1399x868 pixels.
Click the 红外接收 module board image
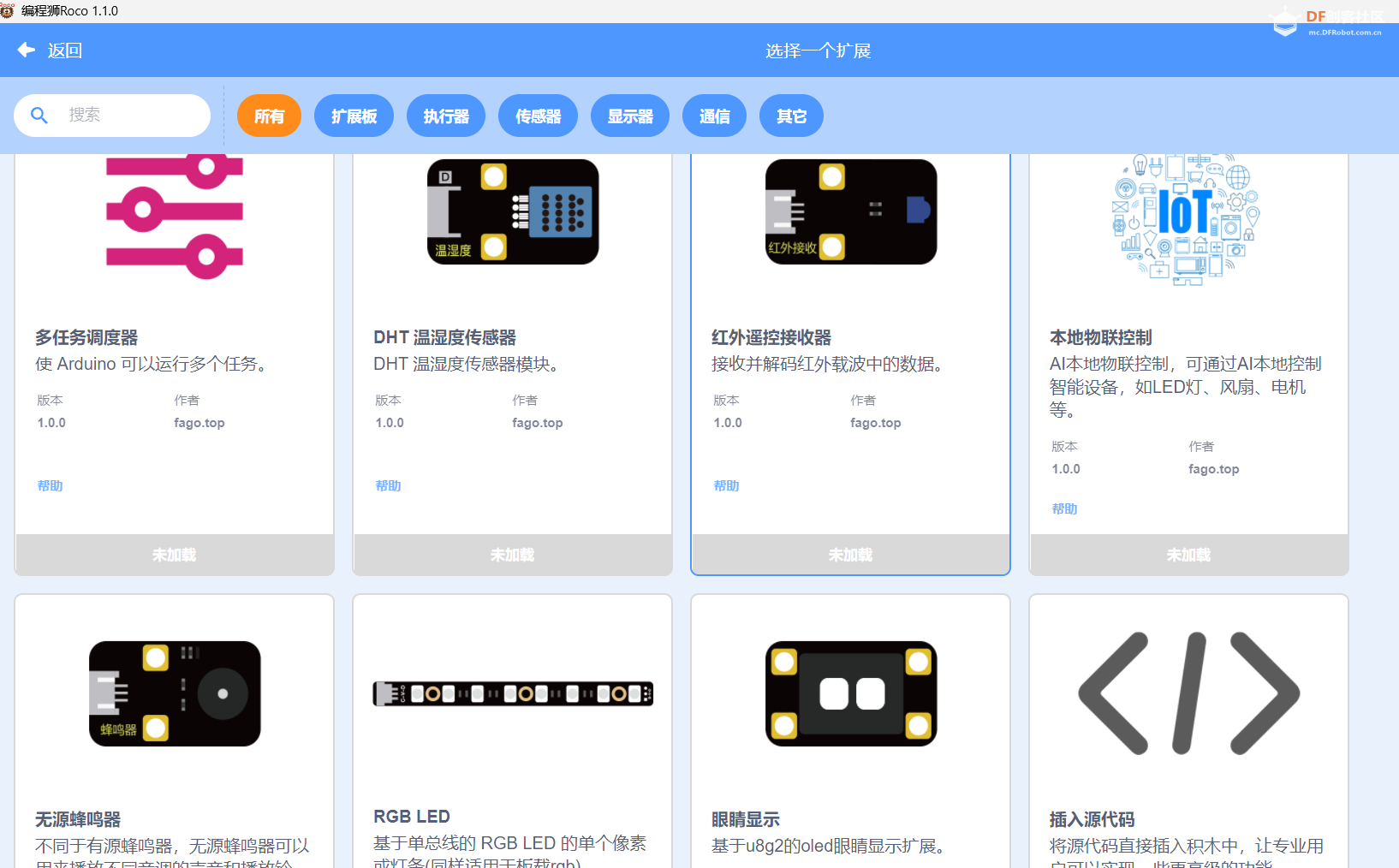tap(851, 211)
